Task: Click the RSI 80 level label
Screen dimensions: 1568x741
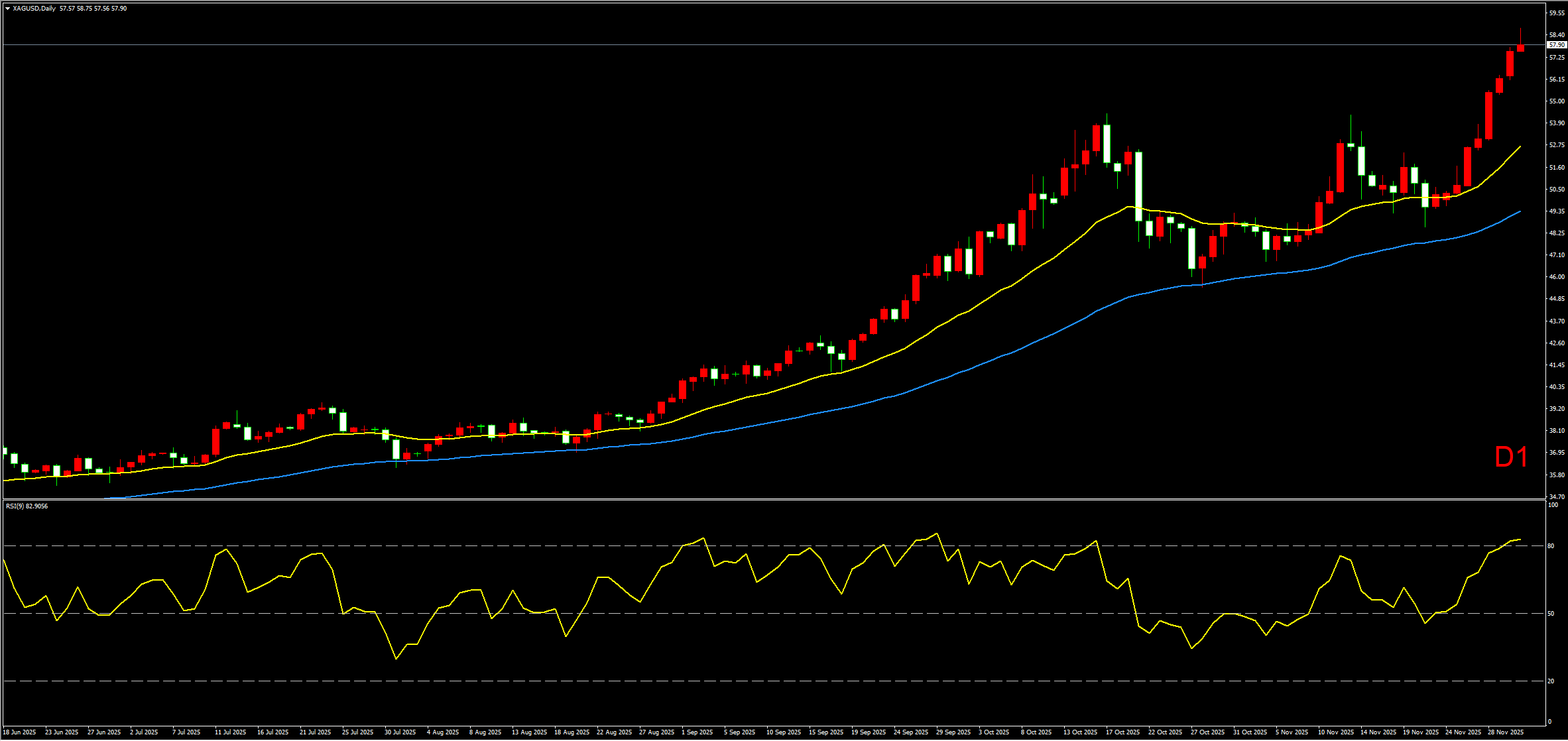Action: [x=1551, y=546]
